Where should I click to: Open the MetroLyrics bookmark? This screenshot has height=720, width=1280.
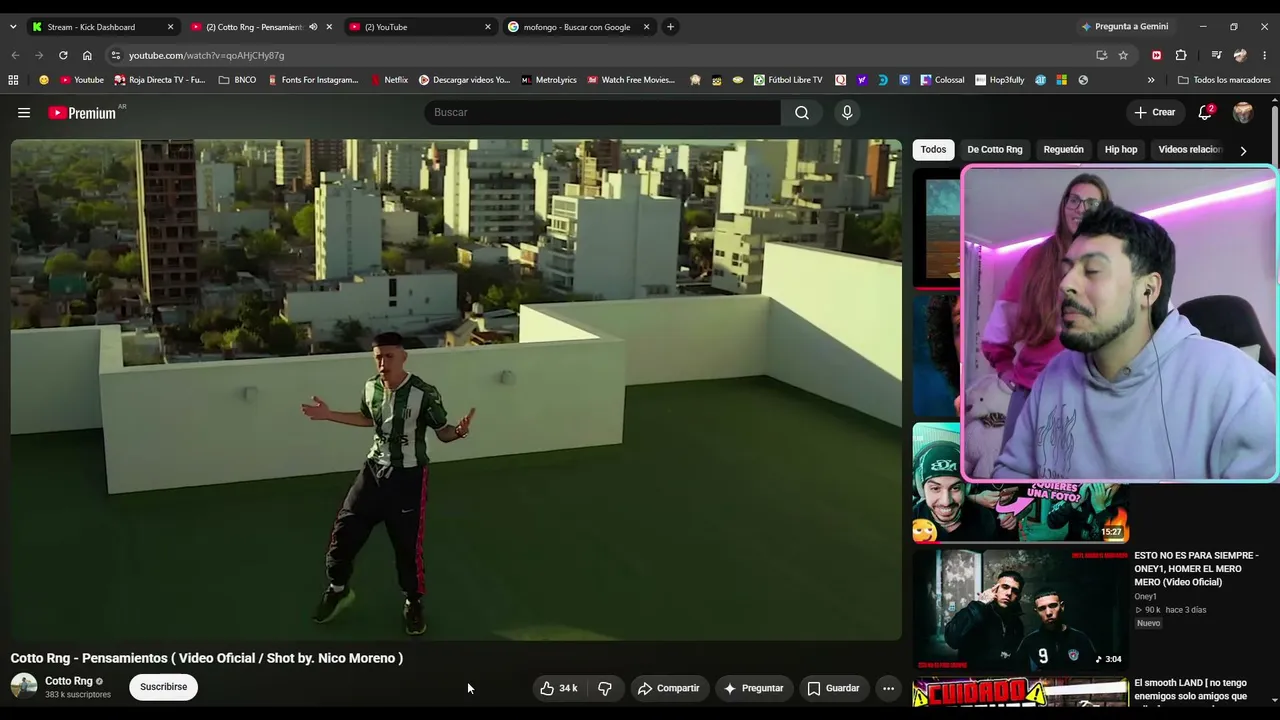[x=549, y=80]
